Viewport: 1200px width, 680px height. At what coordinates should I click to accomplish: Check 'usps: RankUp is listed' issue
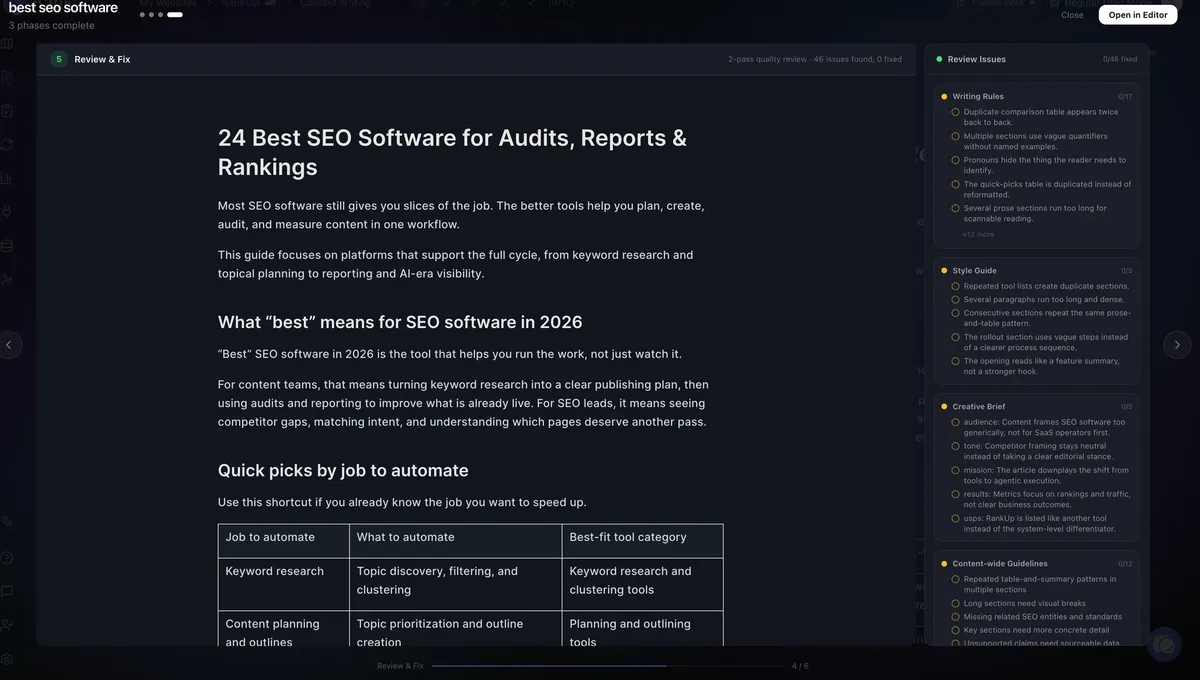(x=955, y=518)
